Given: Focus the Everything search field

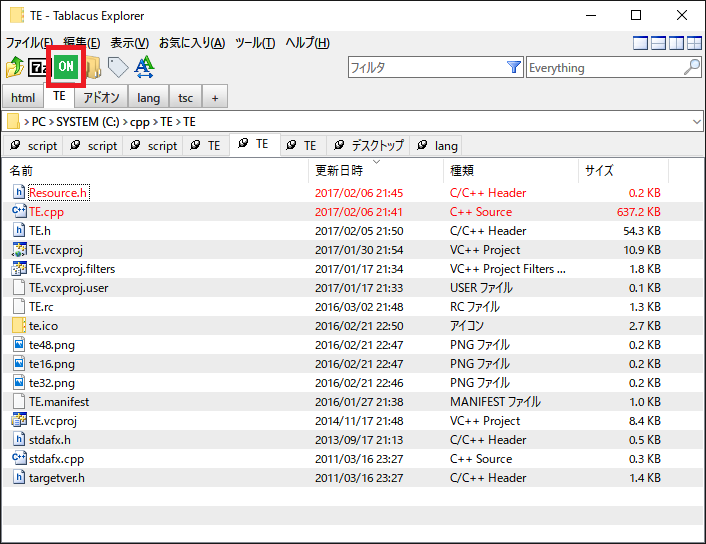Looking at the screenshot, I should [x=604, y=67].
